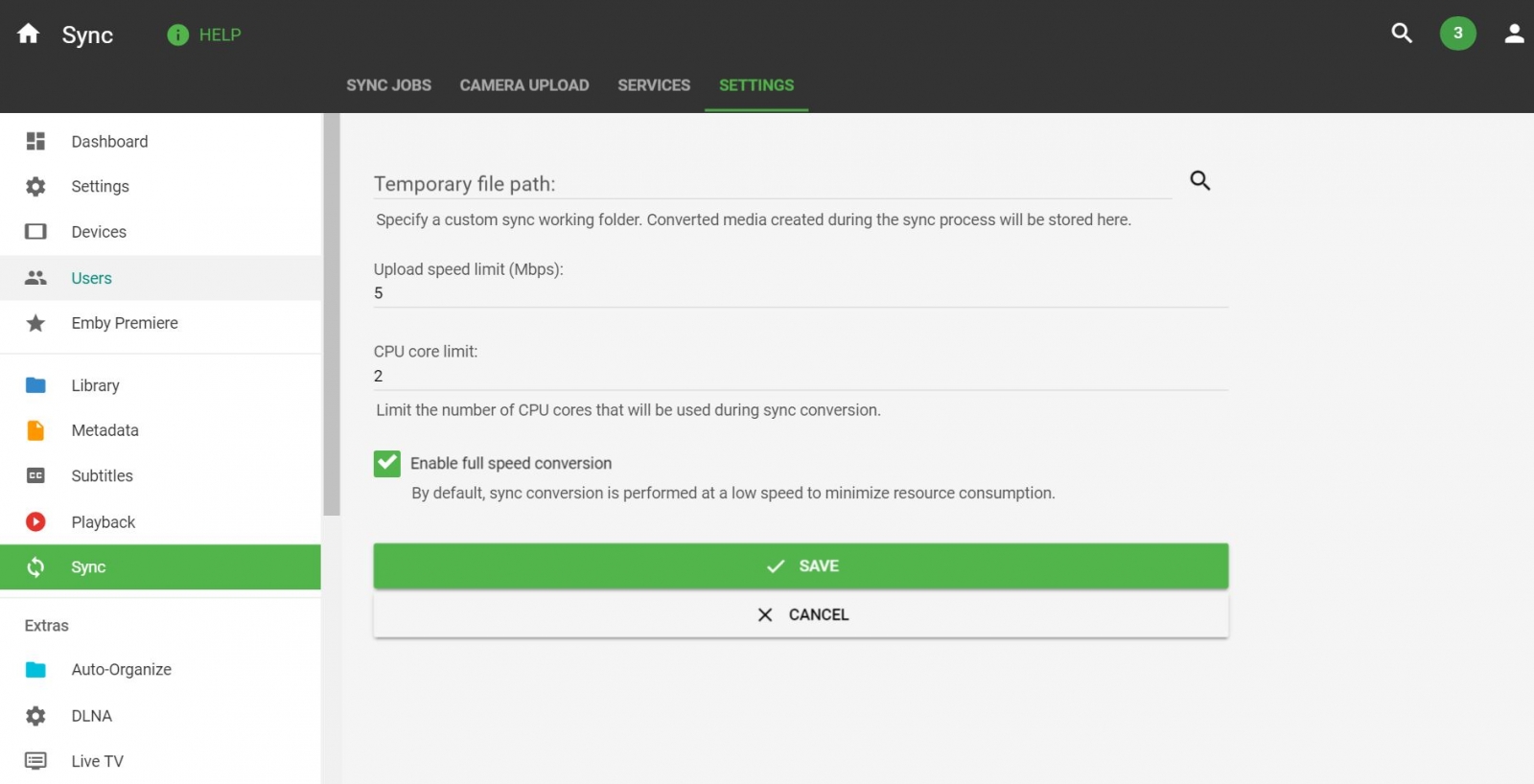This screenshot has width=1534, height=784.
Task: Focus the Upload speed limit field
Action: (x=801, y=293)
